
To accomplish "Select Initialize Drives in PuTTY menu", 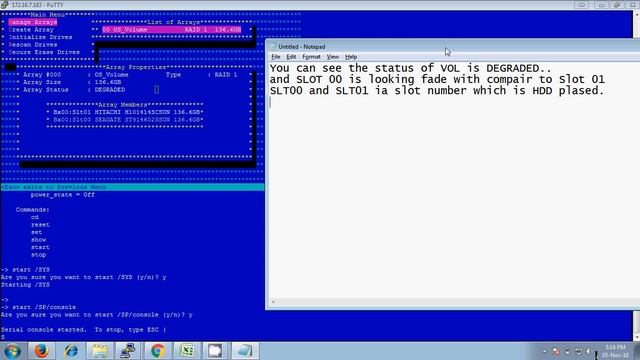I will click(40, 37).
